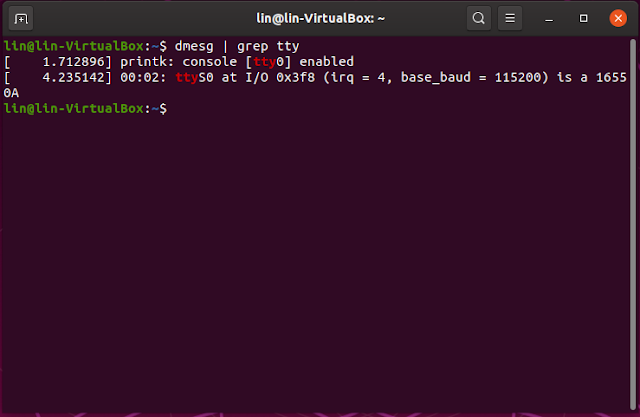Maximize the terminal window
Viewport: 640px width, 417px height.
pos(584,18)
